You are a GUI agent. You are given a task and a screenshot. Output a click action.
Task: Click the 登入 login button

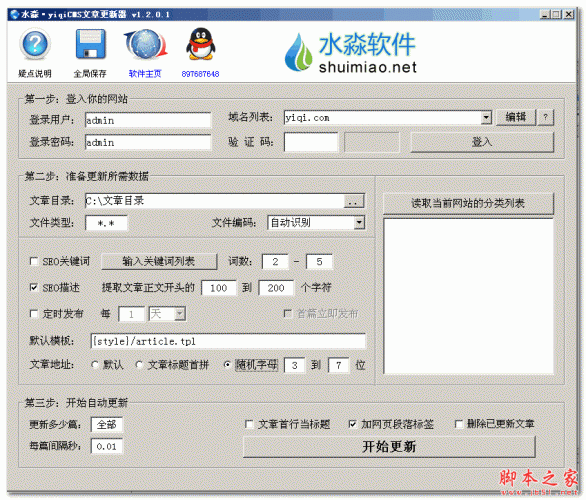click(x=482, y=142)
